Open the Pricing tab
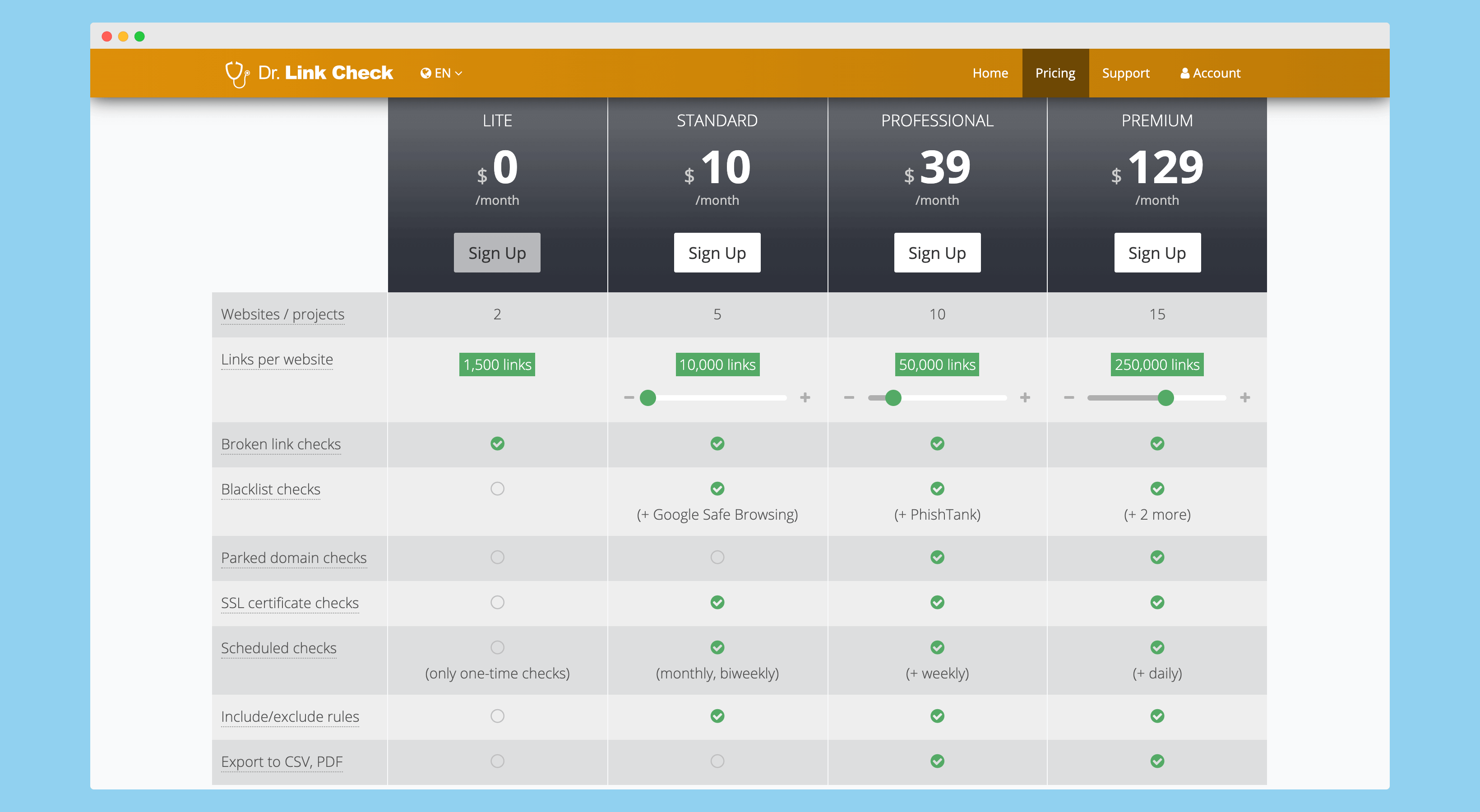Image resolution: width=1480 pixels, height=812 pixels. tap(1054, 72)
